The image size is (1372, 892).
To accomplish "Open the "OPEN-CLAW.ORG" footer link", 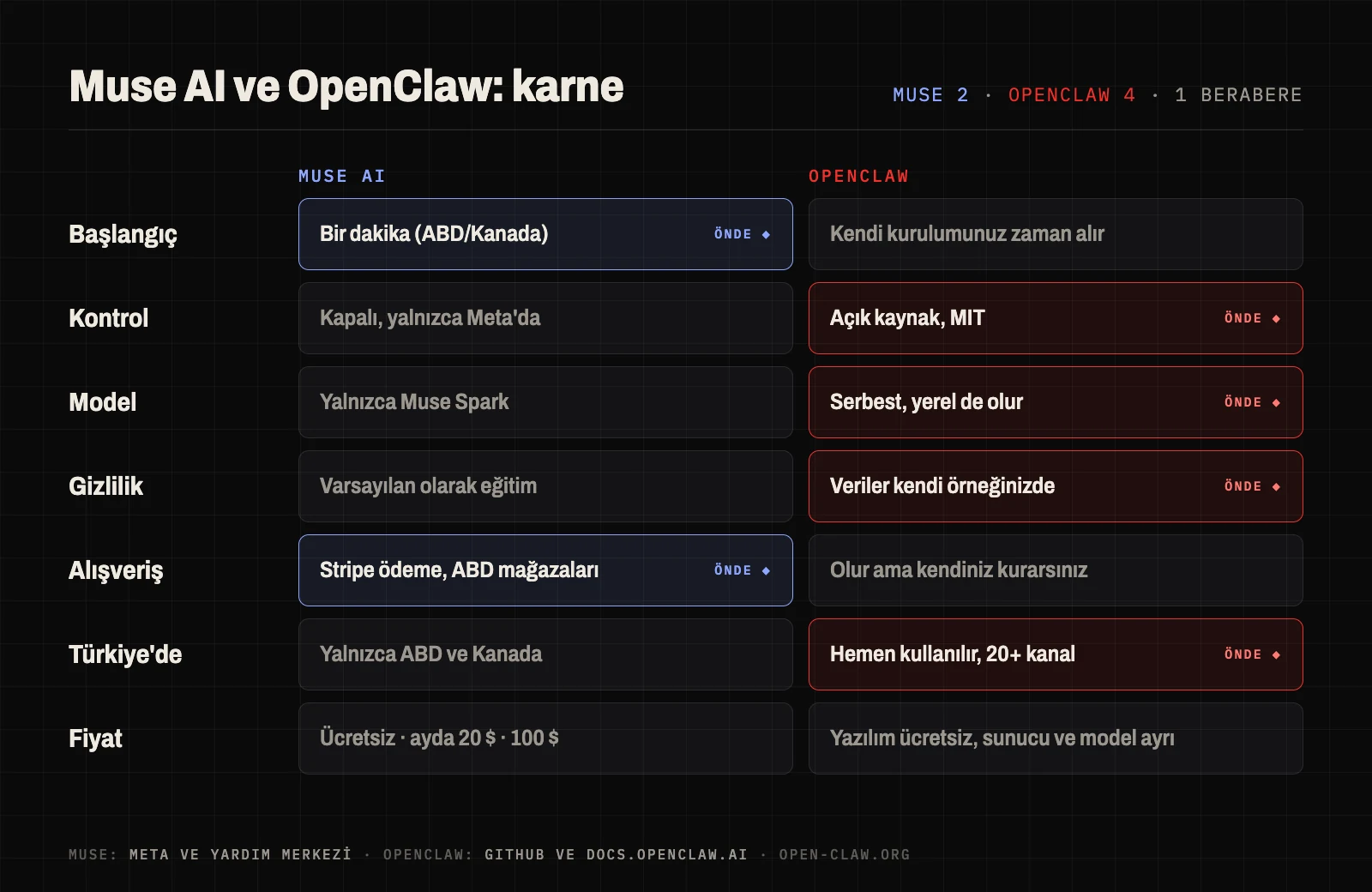I will click(x=845, y=854).
